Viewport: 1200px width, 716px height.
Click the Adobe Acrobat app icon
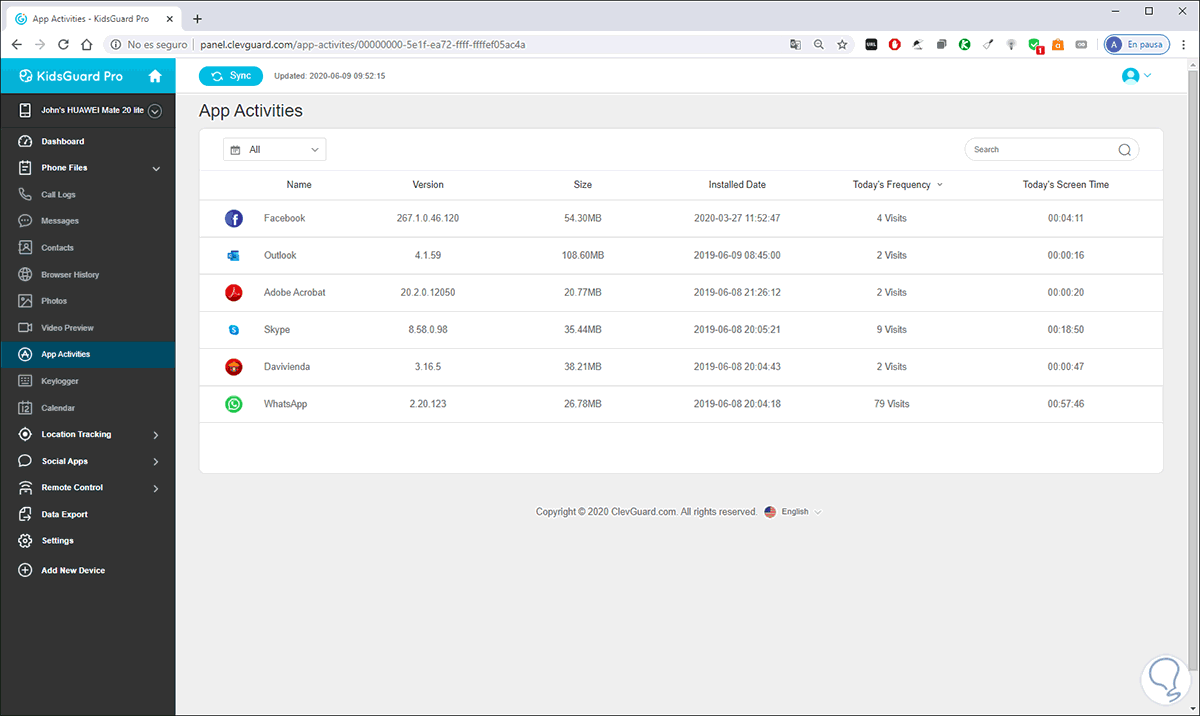click(x=234, y=292)
